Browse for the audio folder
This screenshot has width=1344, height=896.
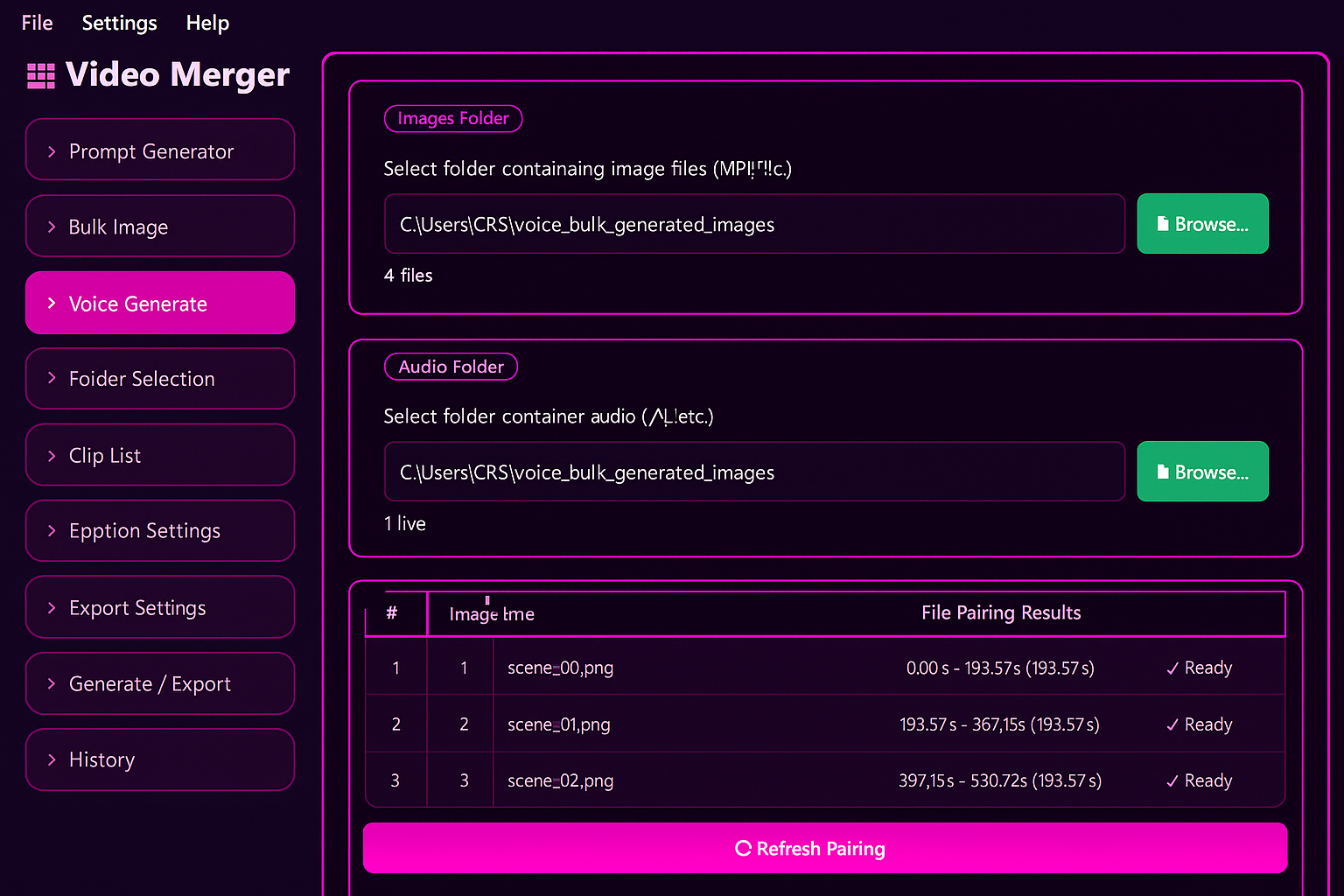[1202, 472]
